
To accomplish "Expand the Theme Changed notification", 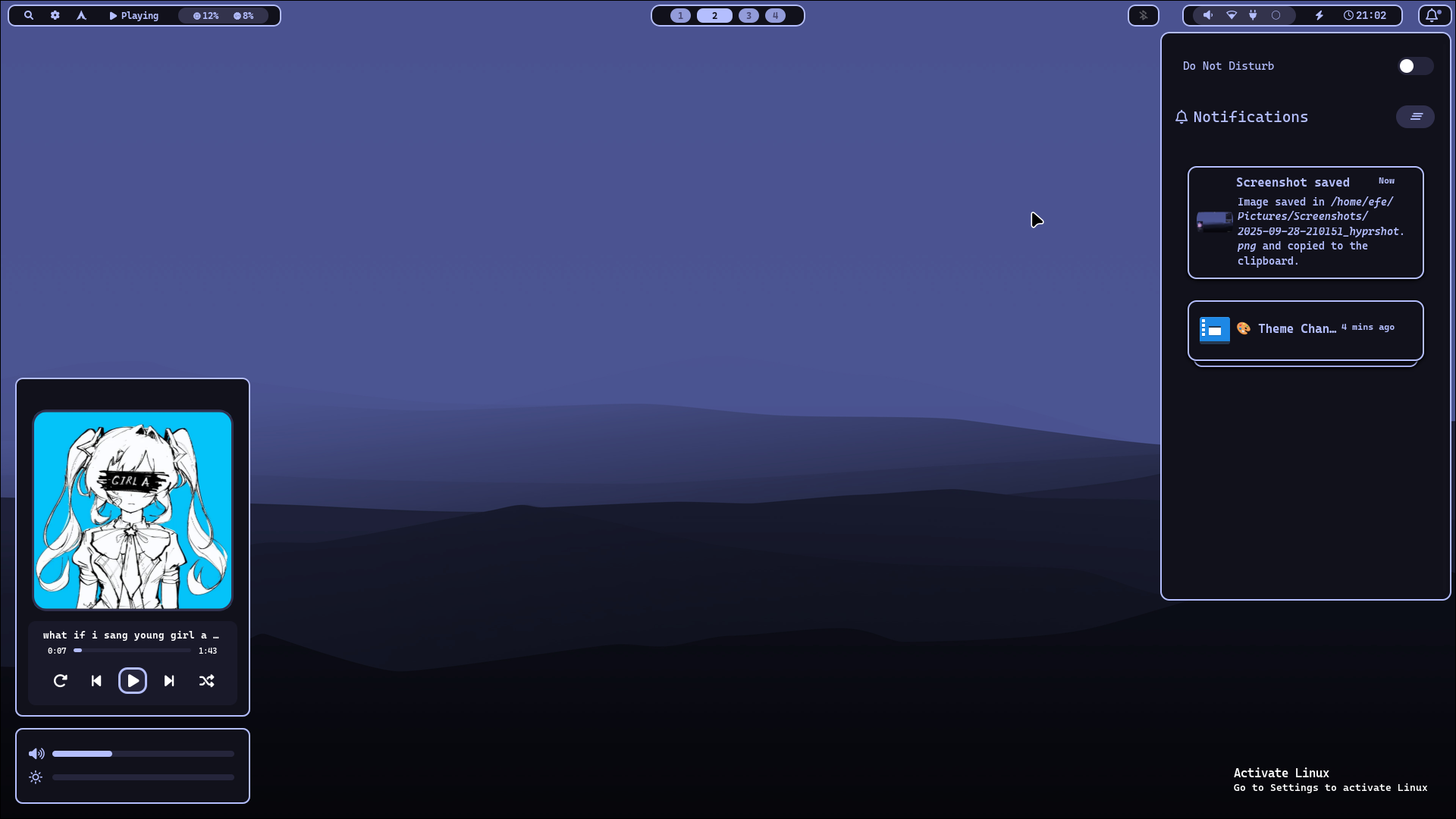I will tap(1305, 330).
